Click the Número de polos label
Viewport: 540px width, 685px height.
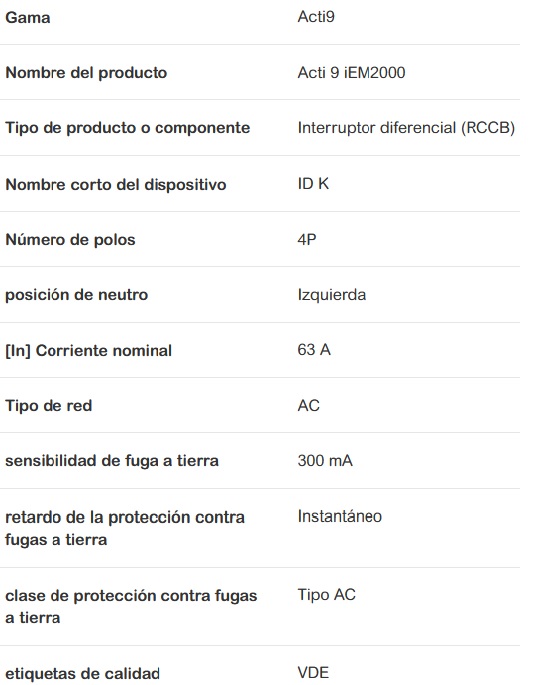point(70,240)
